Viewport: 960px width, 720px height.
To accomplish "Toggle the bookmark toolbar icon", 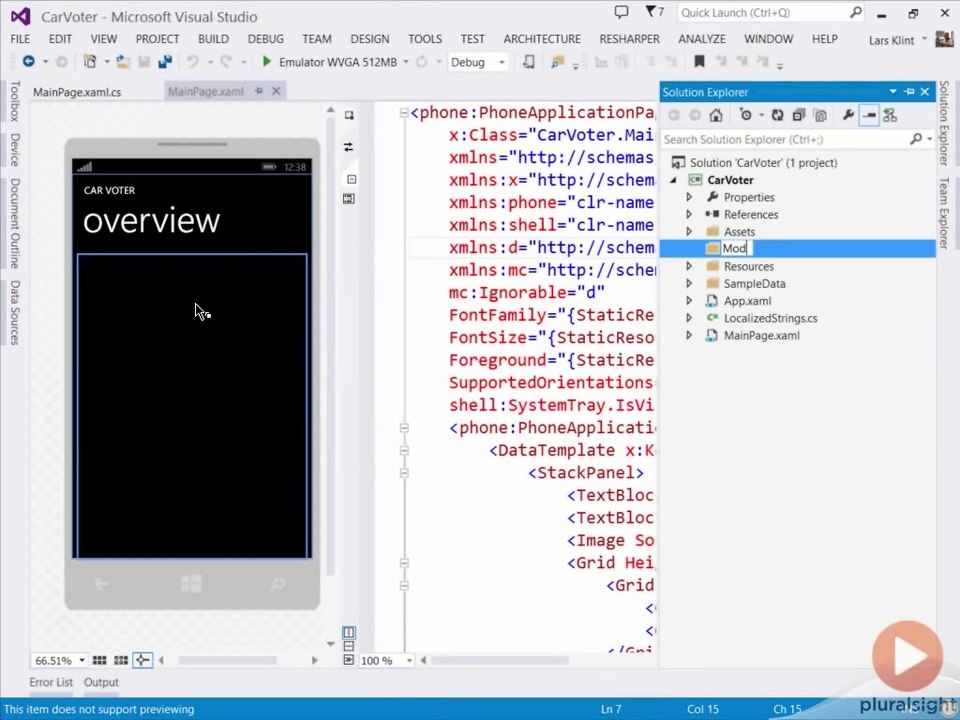I will (x=699, y=61).
